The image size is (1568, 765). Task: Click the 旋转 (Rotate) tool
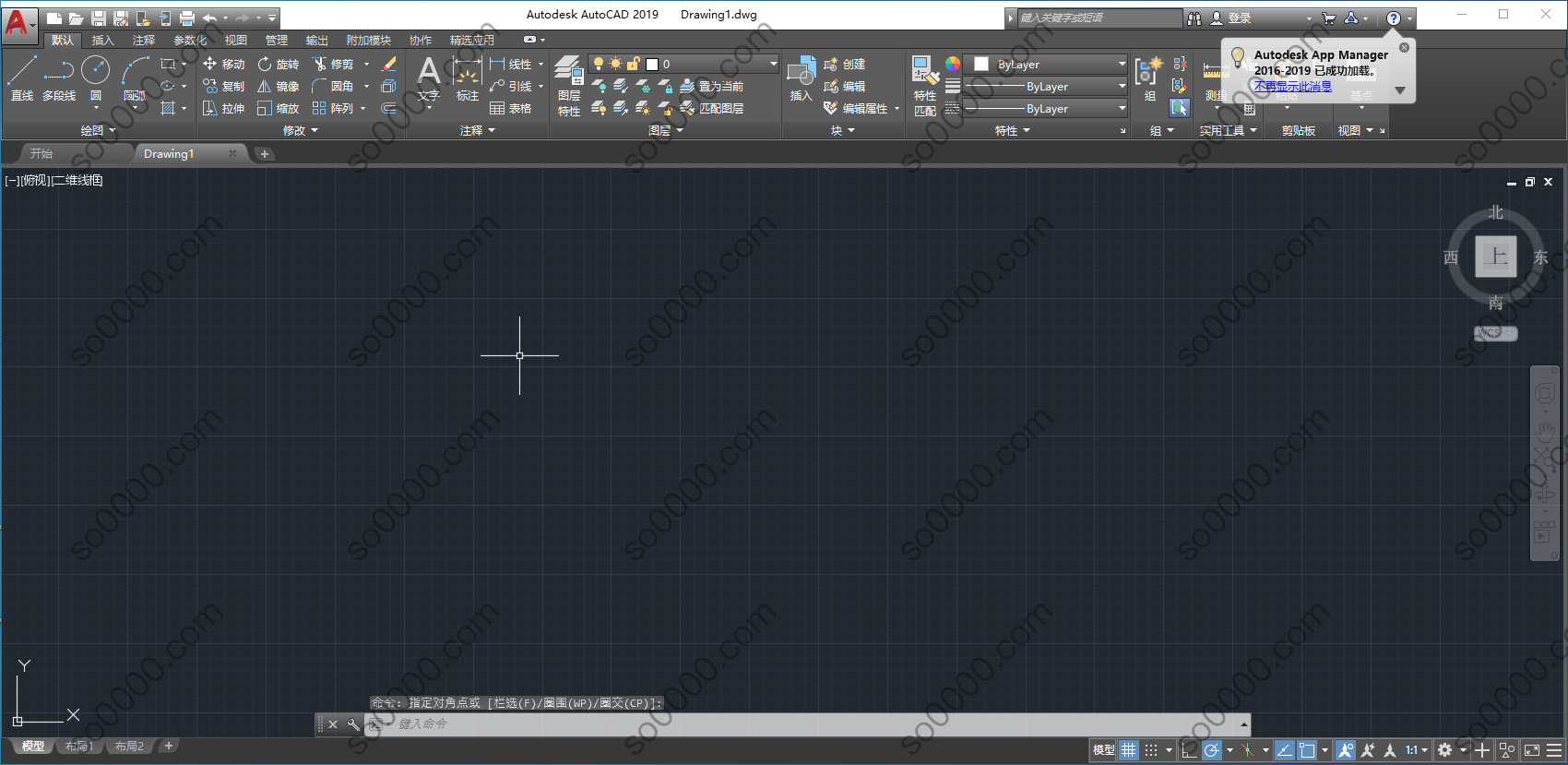click(278, 64)
